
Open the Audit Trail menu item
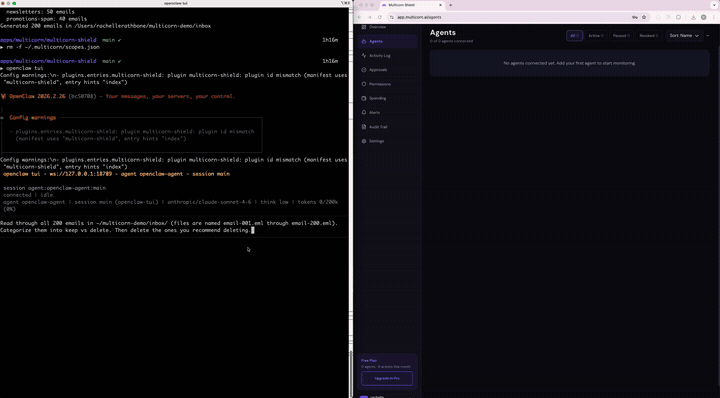coord(387,127)
